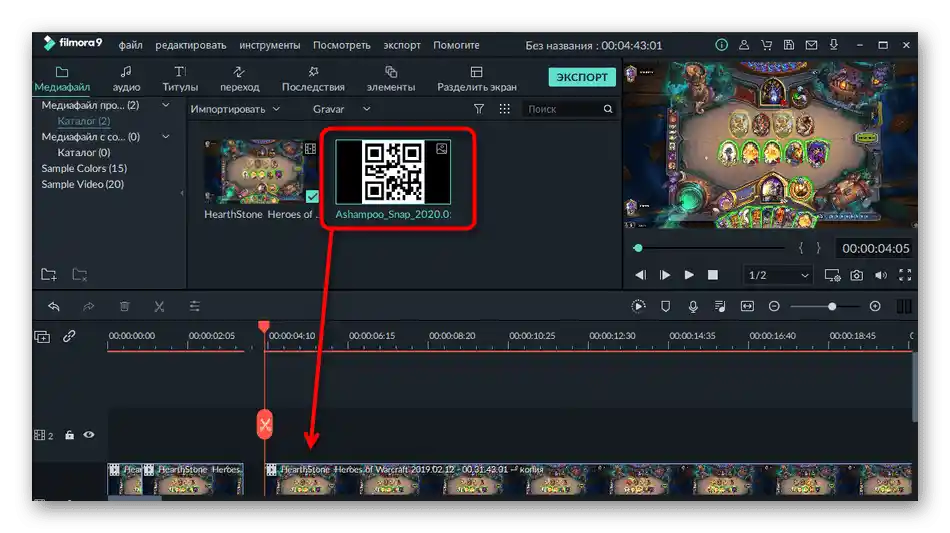Collapse the Медиафайл про... (2) folder
950x533 pixels.
coord(165,105)
